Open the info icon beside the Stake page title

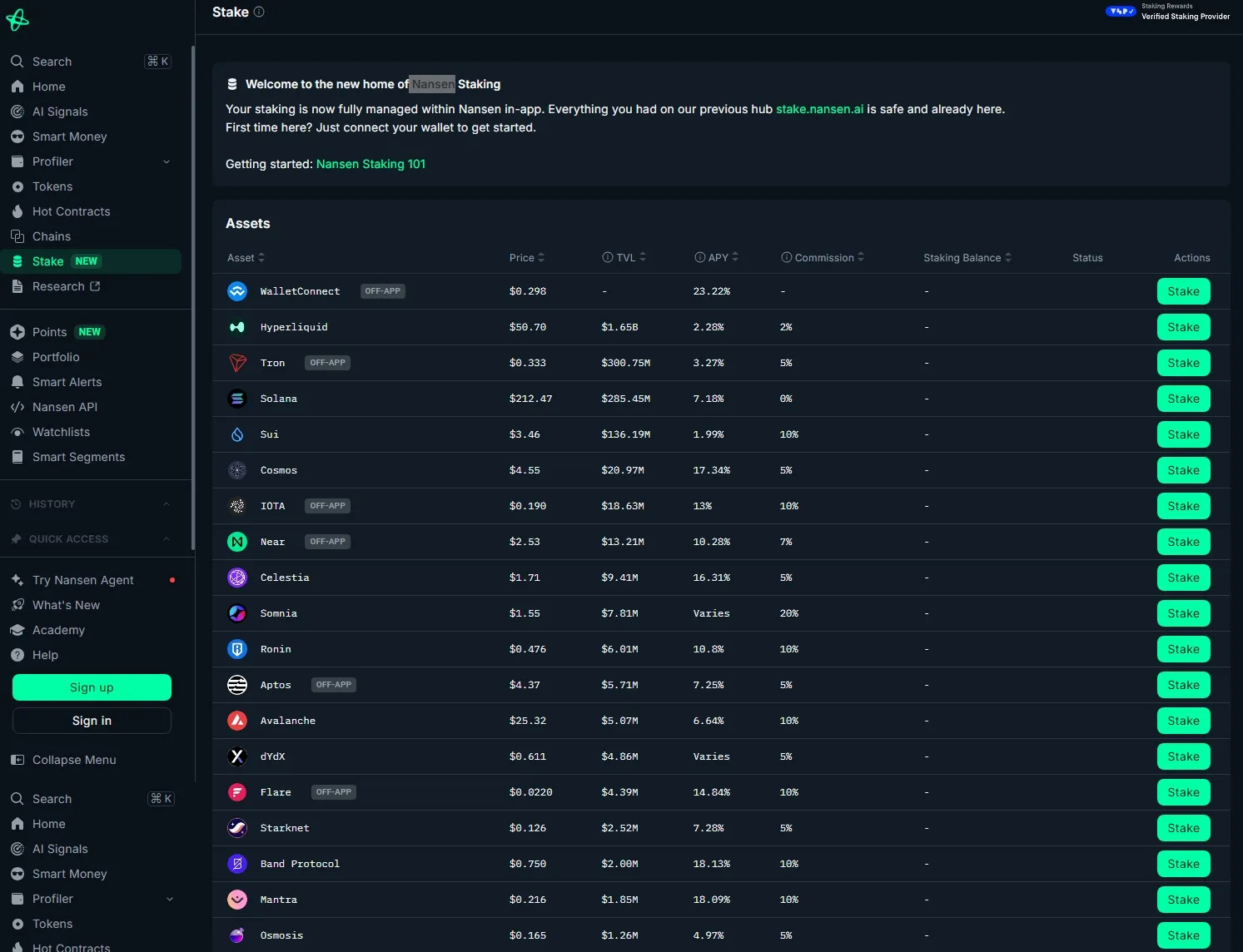(259, 12)
